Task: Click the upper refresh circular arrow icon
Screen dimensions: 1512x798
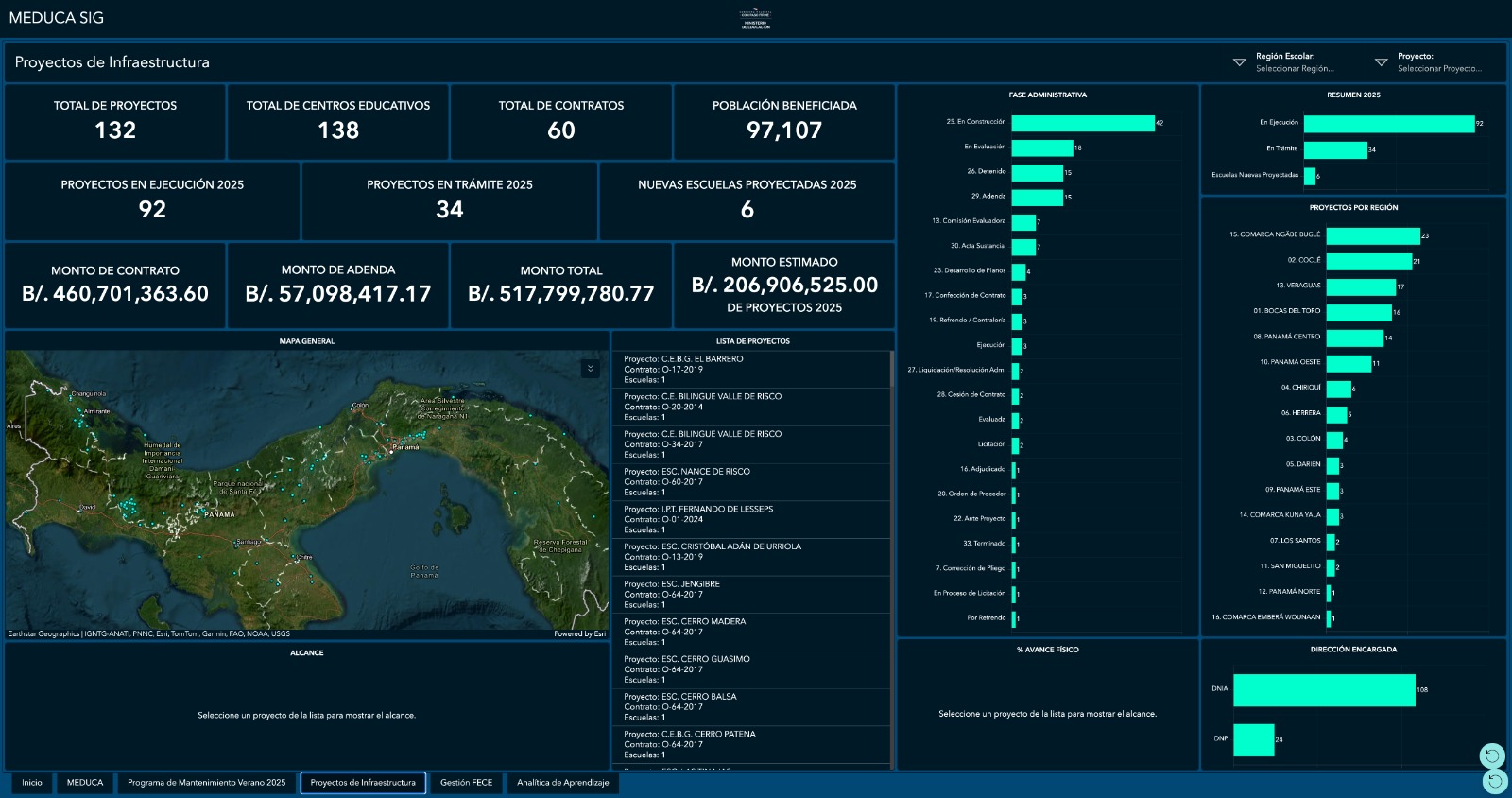Action: point(1492,755)
